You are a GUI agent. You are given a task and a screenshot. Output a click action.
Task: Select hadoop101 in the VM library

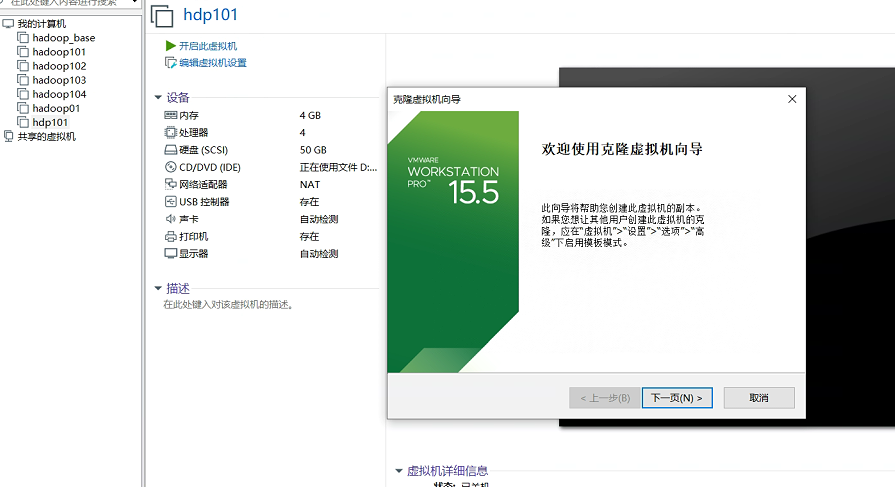(x=59, y=52)
